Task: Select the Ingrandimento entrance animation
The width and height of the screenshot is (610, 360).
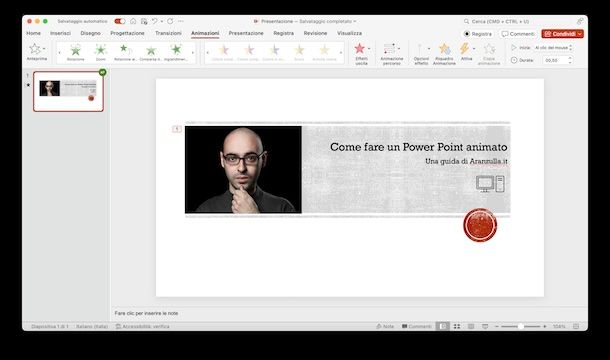Action: 176,52
